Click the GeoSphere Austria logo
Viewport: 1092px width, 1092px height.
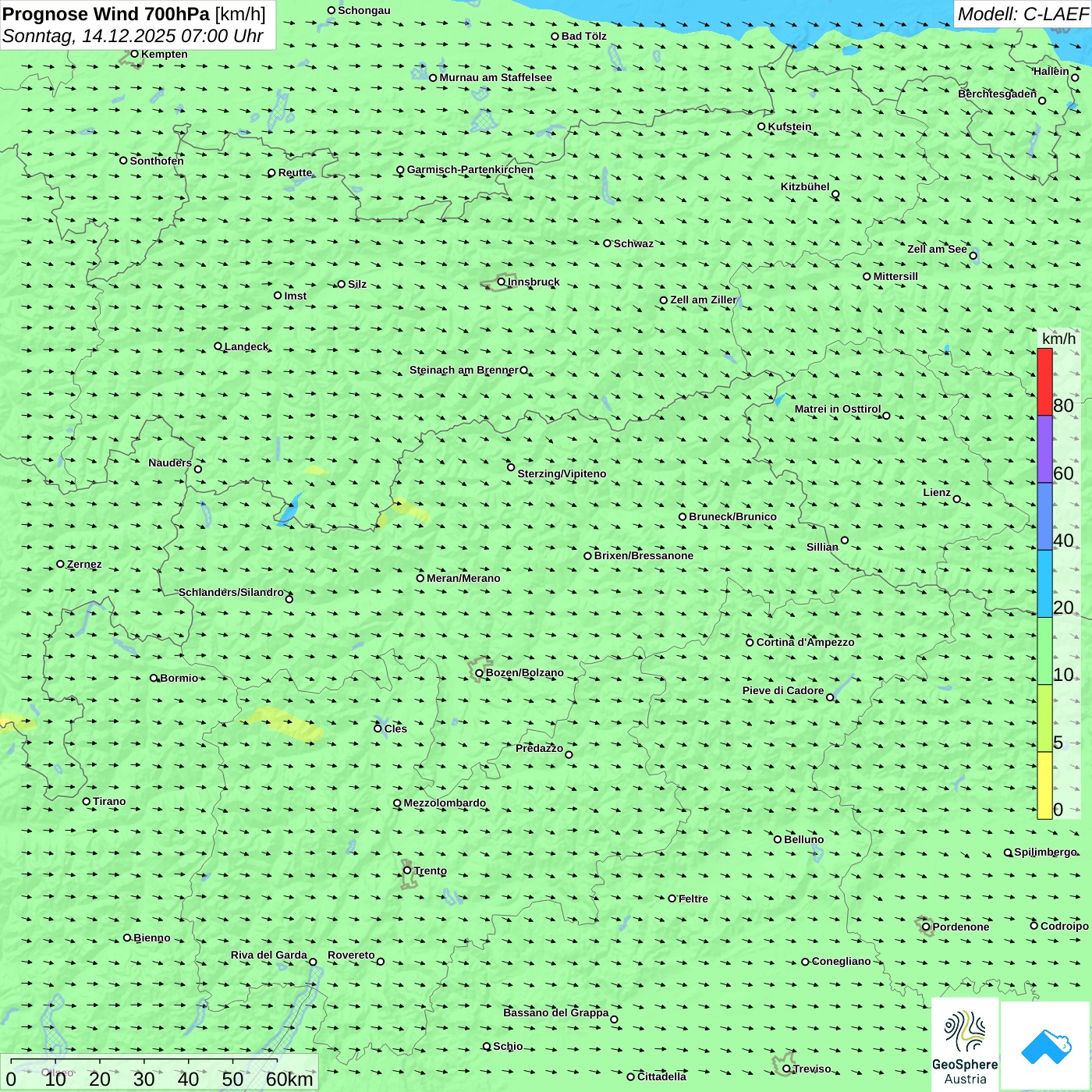965,1045
